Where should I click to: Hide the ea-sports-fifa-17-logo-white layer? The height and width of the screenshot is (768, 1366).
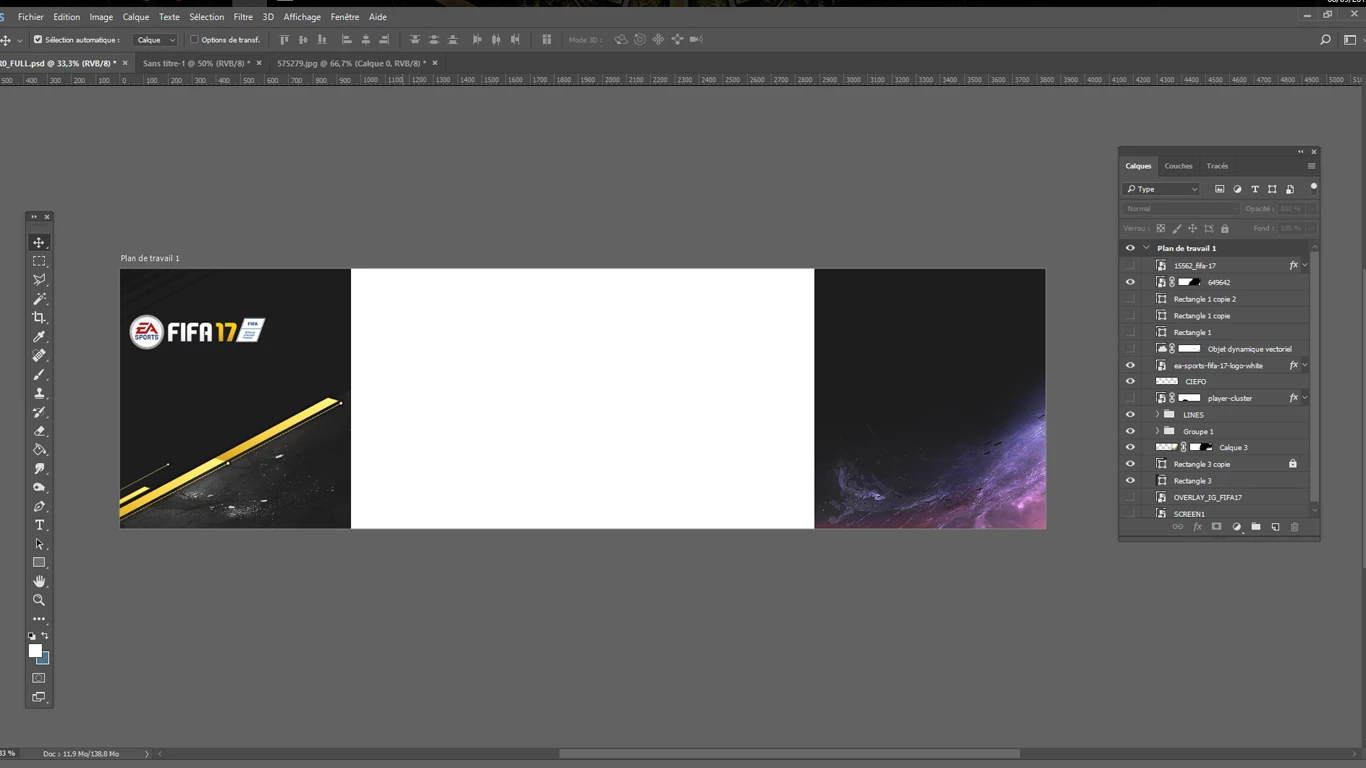pos(1130,365)
